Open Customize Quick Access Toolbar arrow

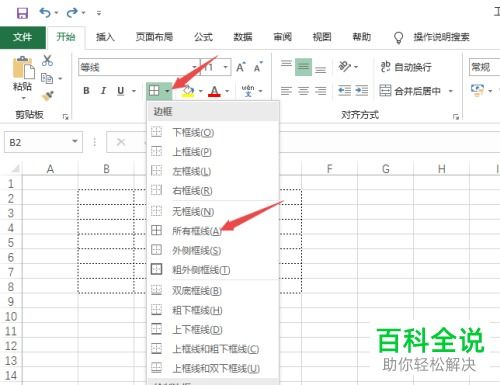(99, 13)
